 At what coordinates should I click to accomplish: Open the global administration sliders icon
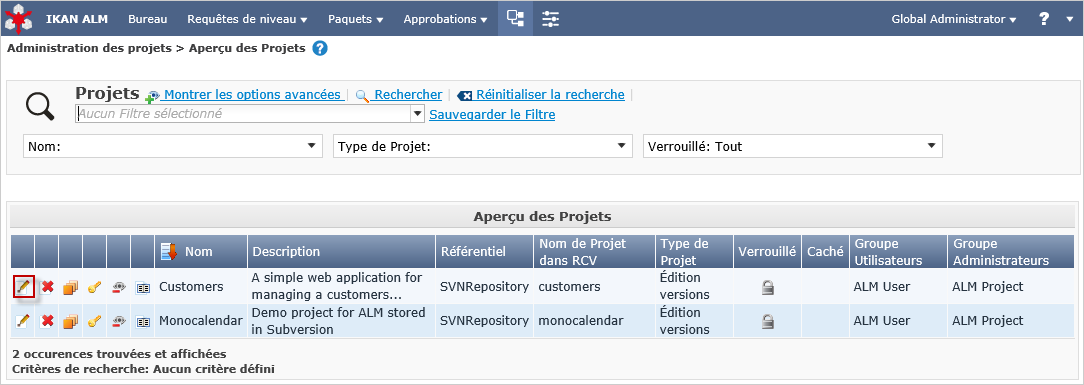click(550, 19)
